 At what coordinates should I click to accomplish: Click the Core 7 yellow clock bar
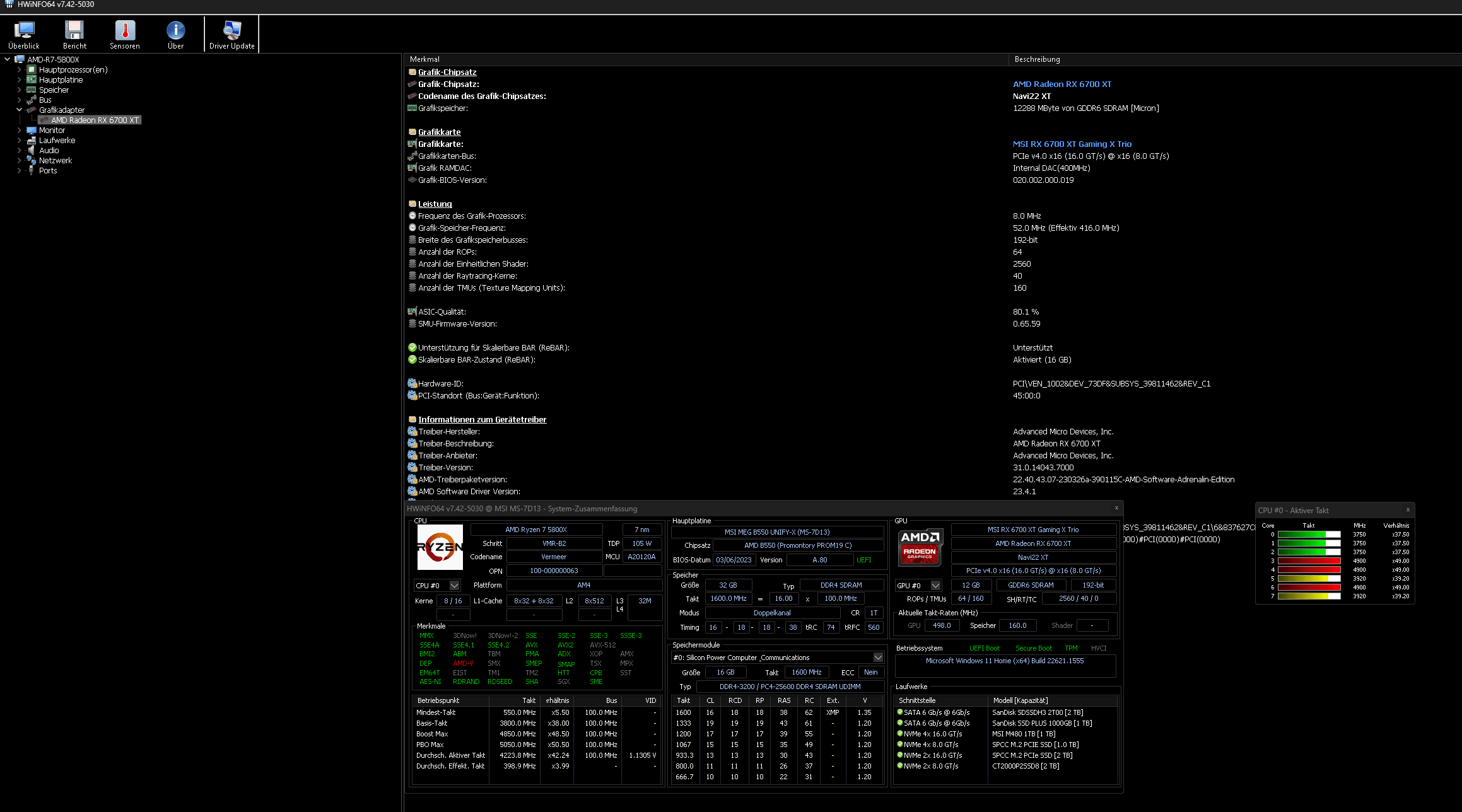pos(1309,596)
